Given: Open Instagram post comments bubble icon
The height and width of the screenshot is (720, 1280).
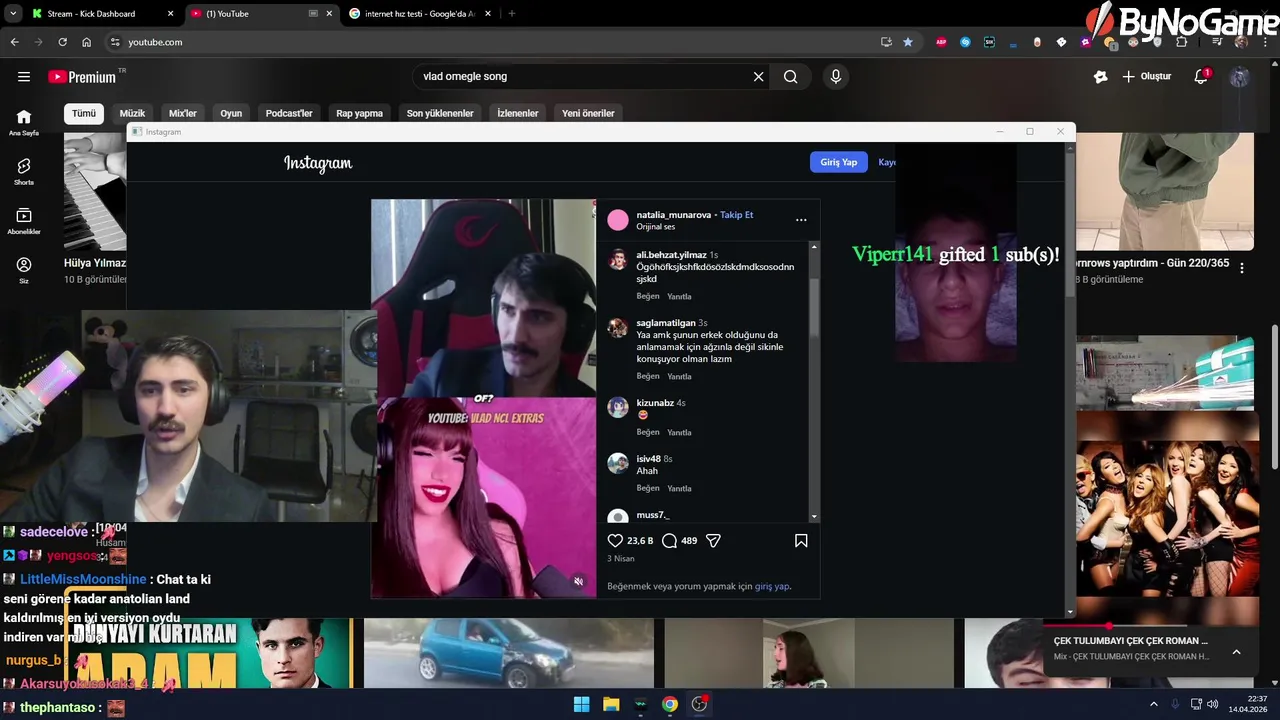Looking at the screenshot, I should 670,540.
